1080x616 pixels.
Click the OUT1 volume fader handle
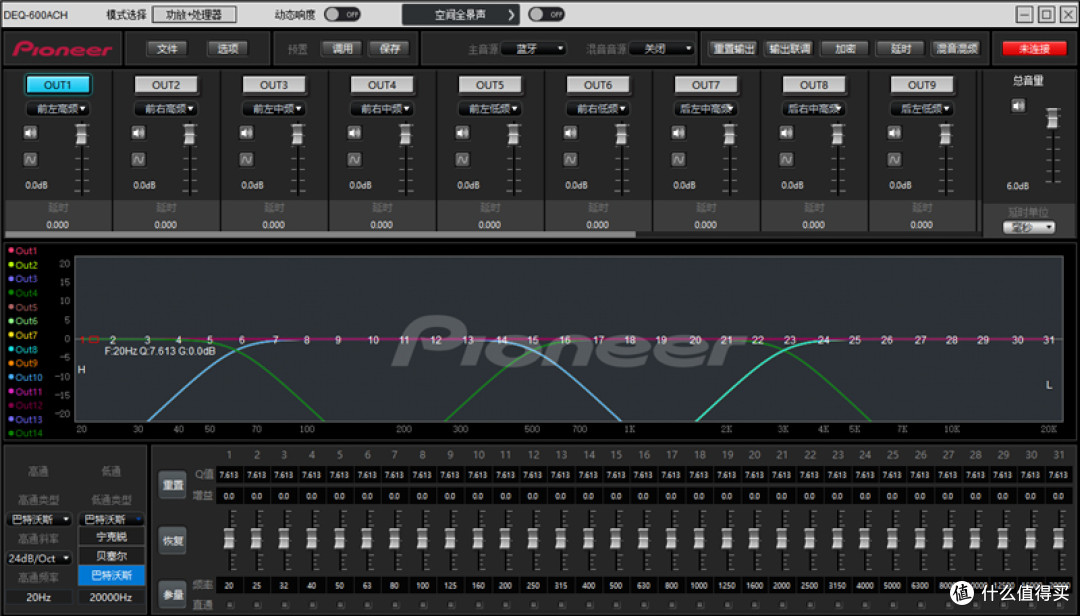pos(81,135)
